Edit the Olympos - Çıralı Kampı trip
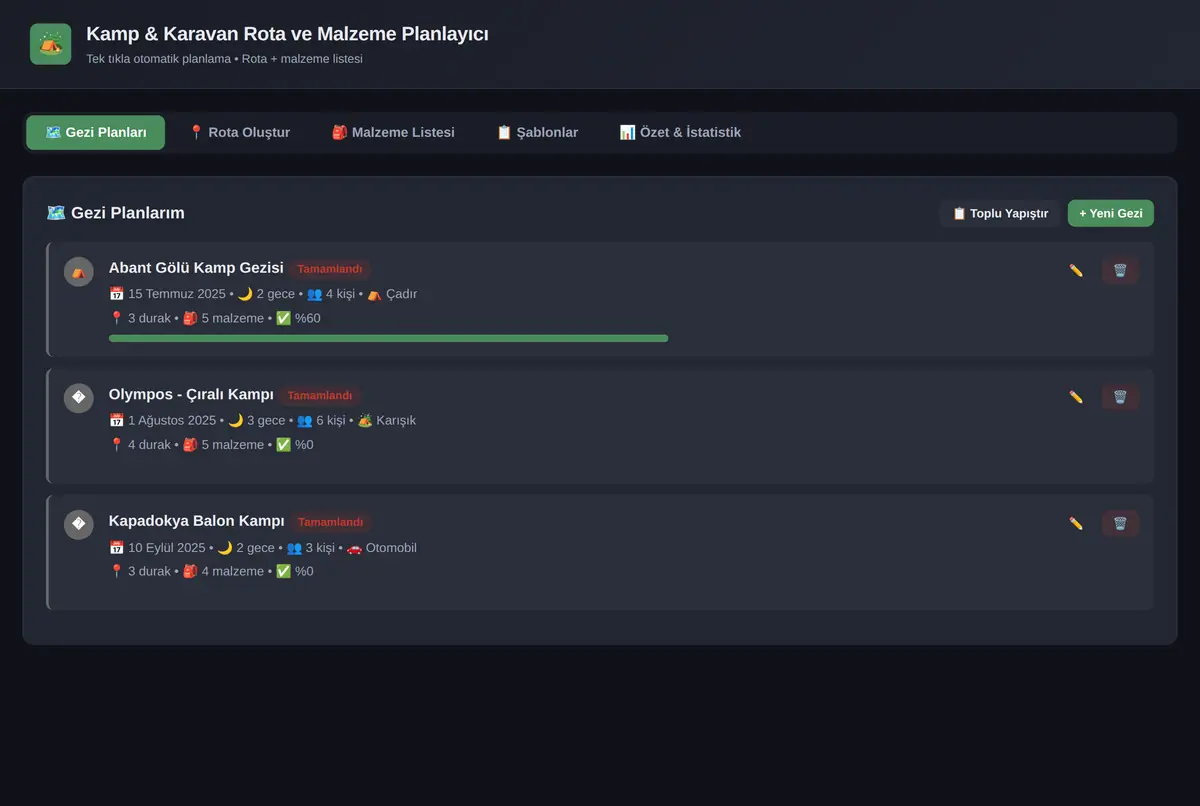Screen dimensions: 1200x806 coord(1076,397)
